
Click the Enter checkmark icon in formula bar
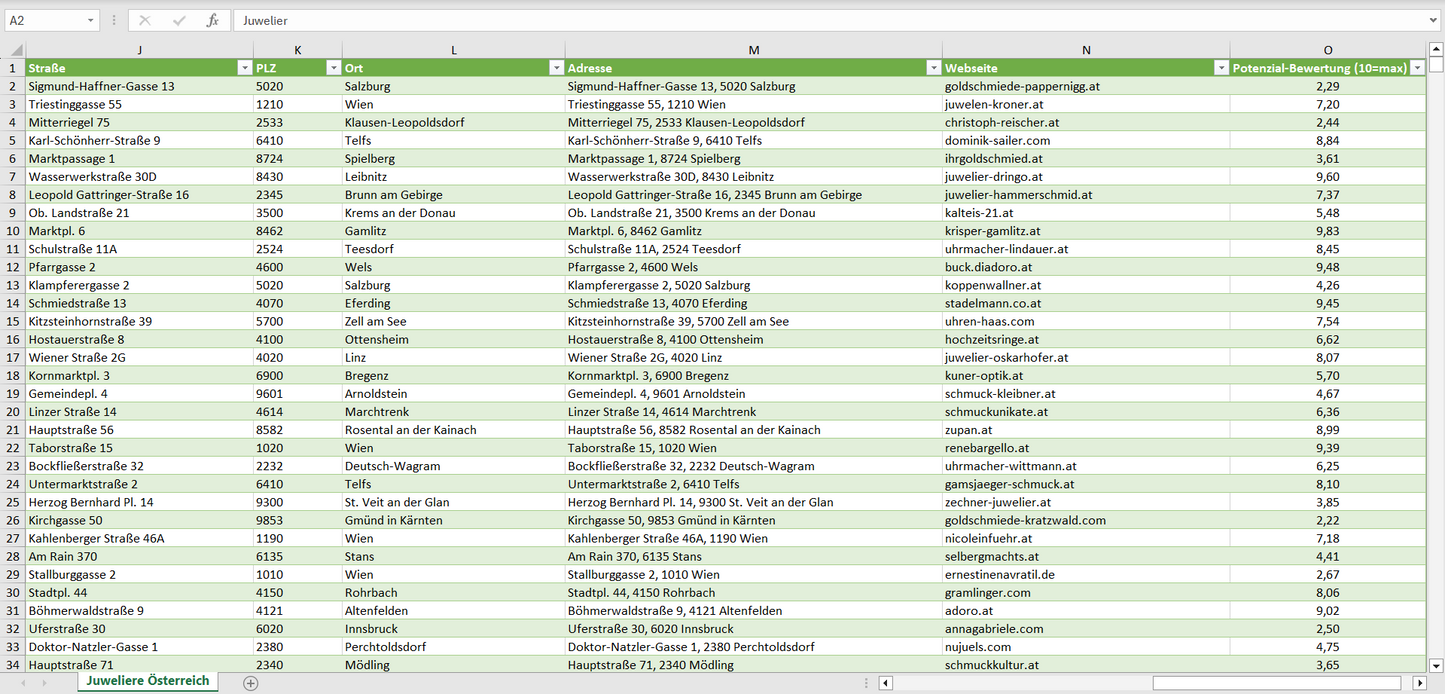179,20
